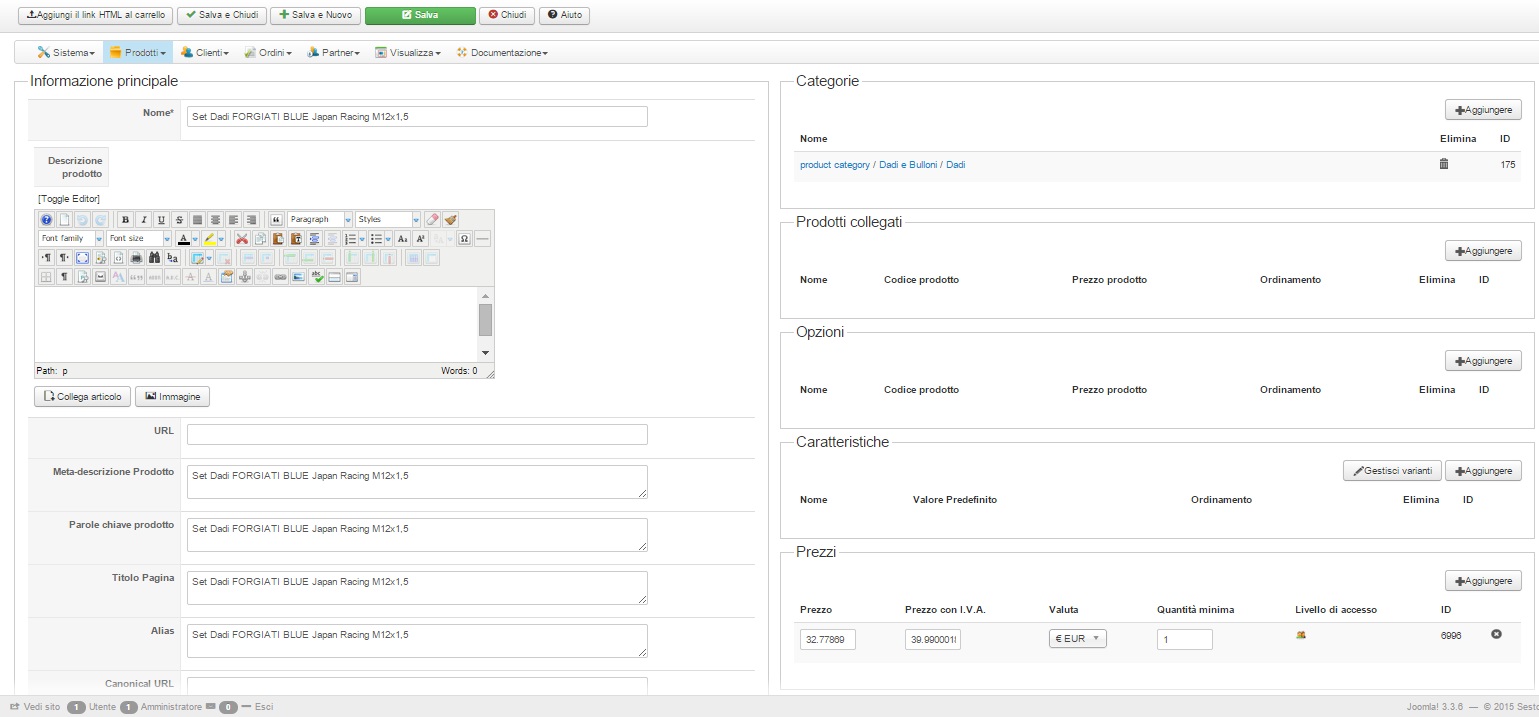Click the Bold formatting icon in editor
This screenshot has width=1539, height=717.
pyautogui.click(x=126, y=220)
